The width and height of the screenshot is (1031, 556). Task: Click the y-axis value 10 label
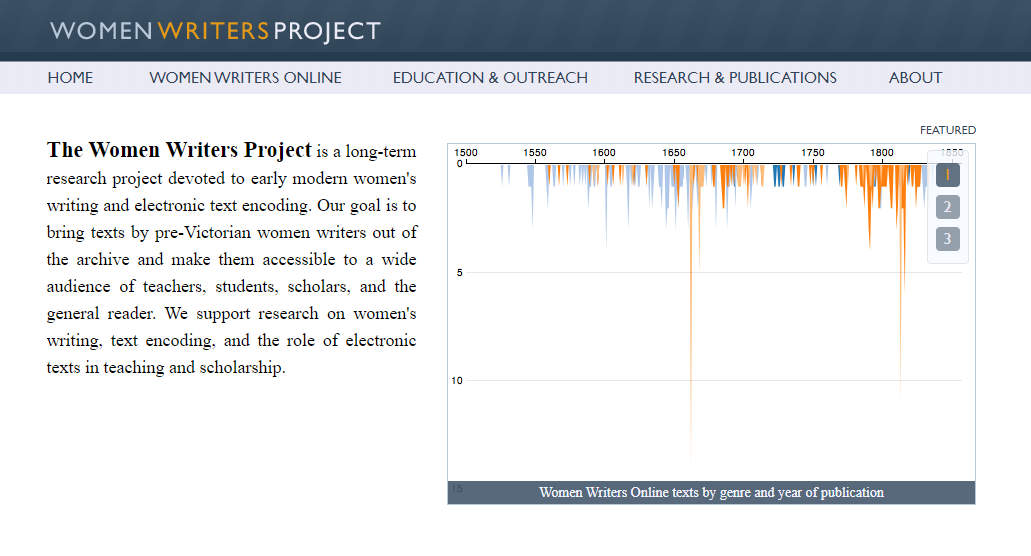click(457, 381)
